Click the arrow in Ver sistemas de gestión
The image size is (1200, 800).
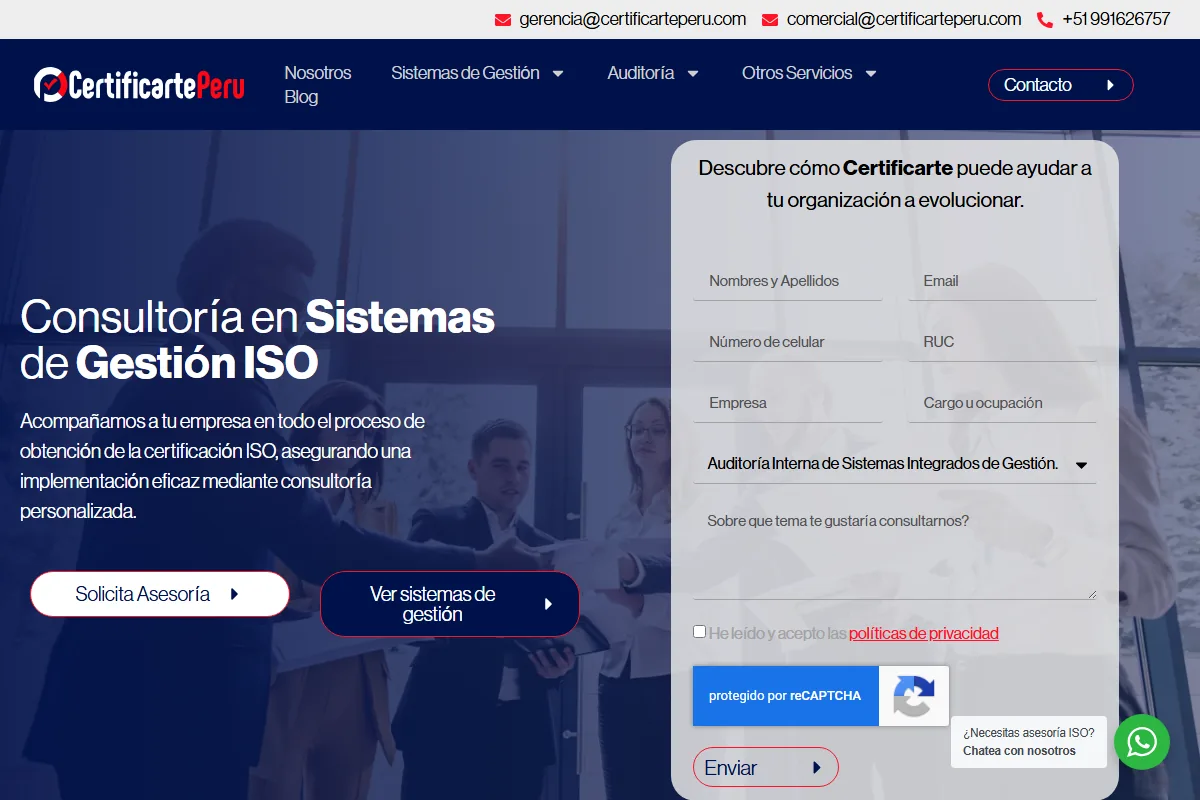coord(548,604)
